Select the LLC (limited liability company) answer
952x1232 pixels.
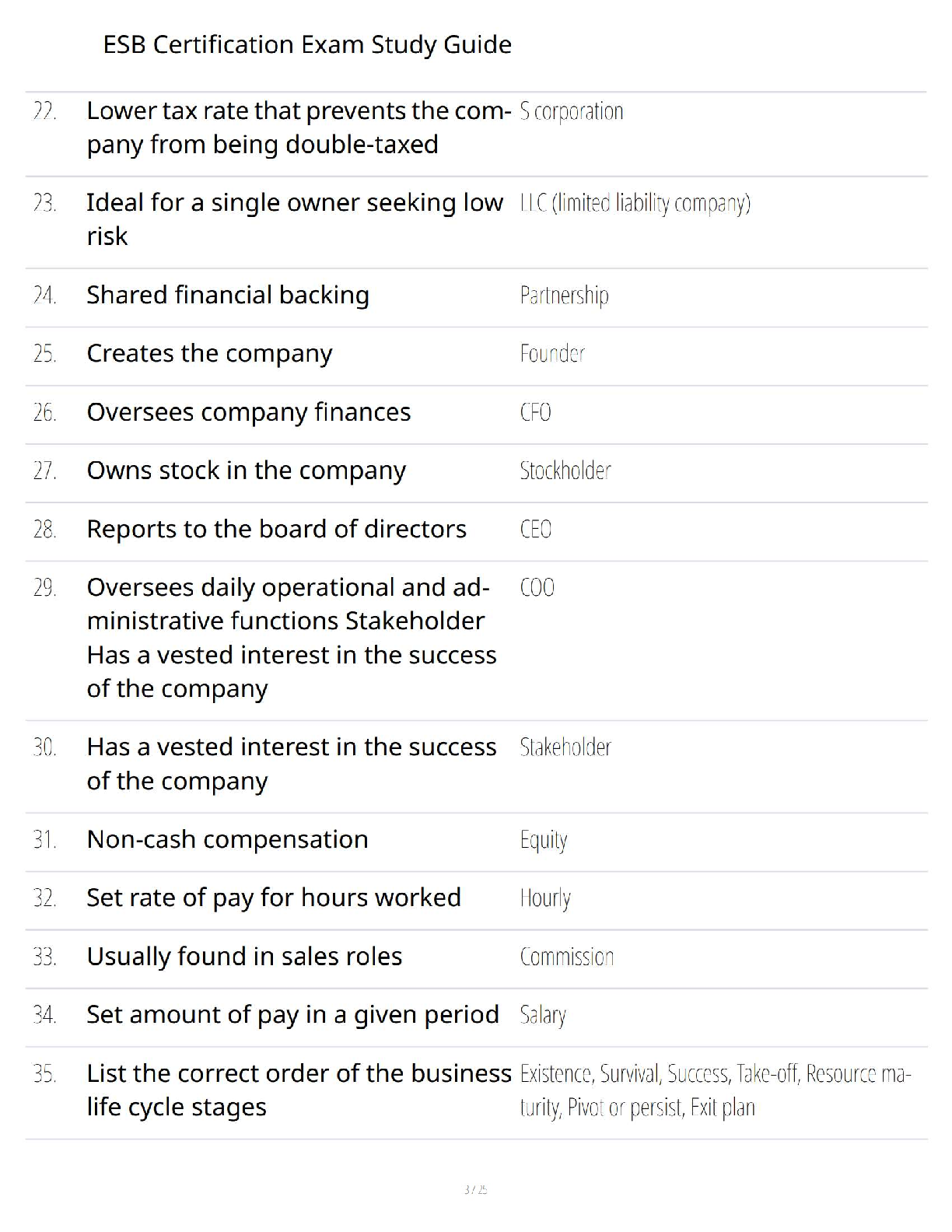tap(635, 204)
